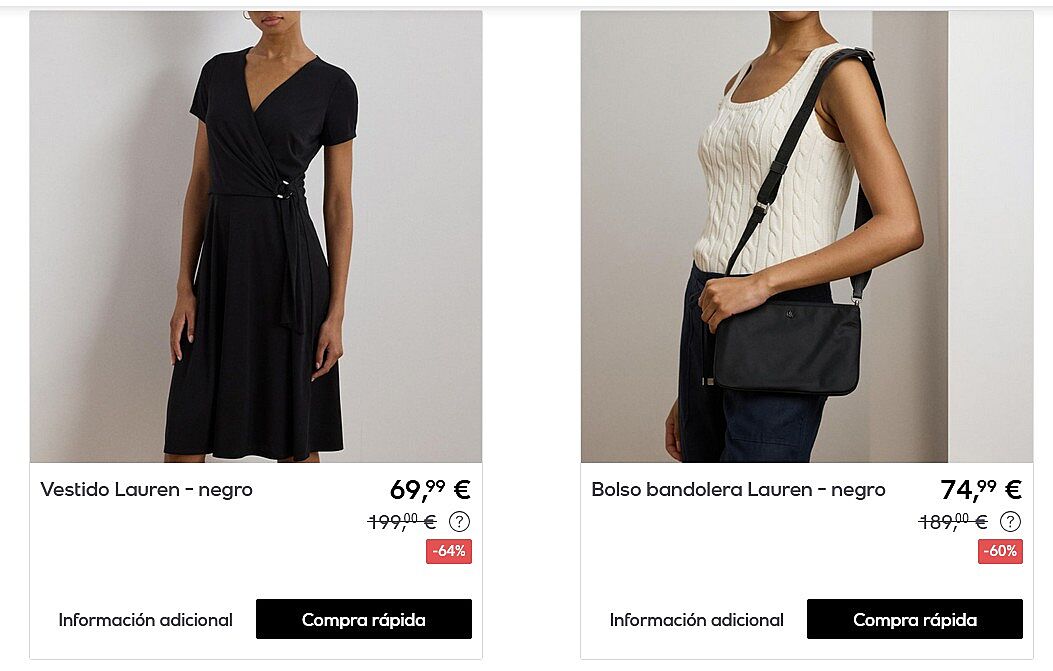Click the silver ring buckle on the dress

(x=286, y=189)
